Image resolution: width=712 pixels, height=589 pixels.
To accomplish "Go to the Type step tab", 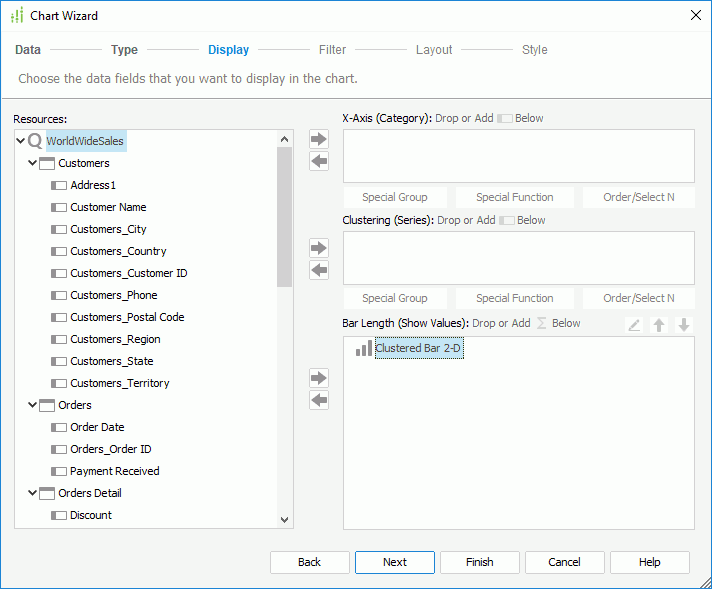I will click(x=124, y=49).
